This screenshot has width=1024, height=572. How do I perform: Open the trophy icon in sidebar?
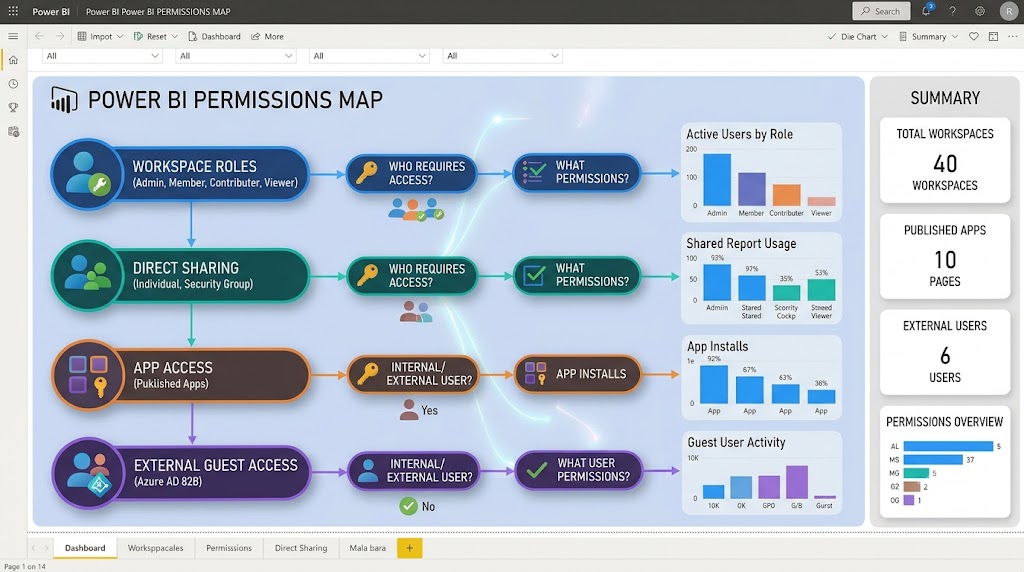[13, 108]
